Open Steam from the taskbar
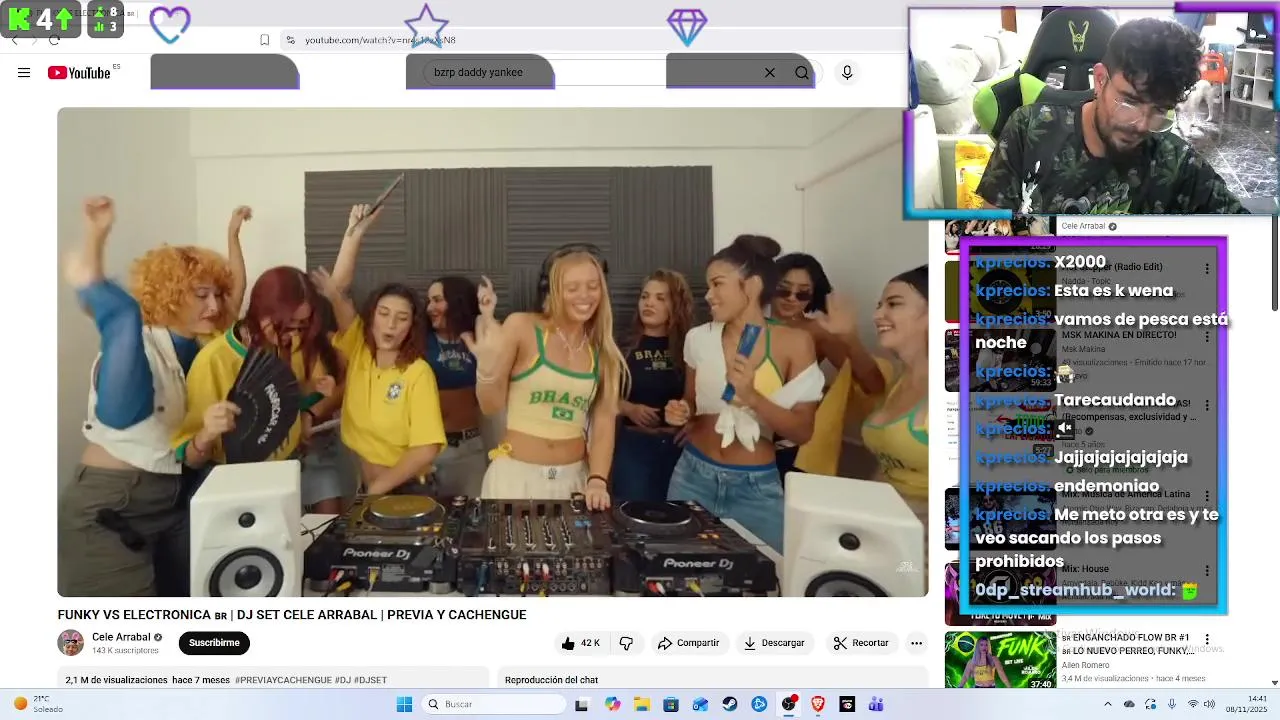The width and height of the screenshot is (1280, 720). coord(730,704)
